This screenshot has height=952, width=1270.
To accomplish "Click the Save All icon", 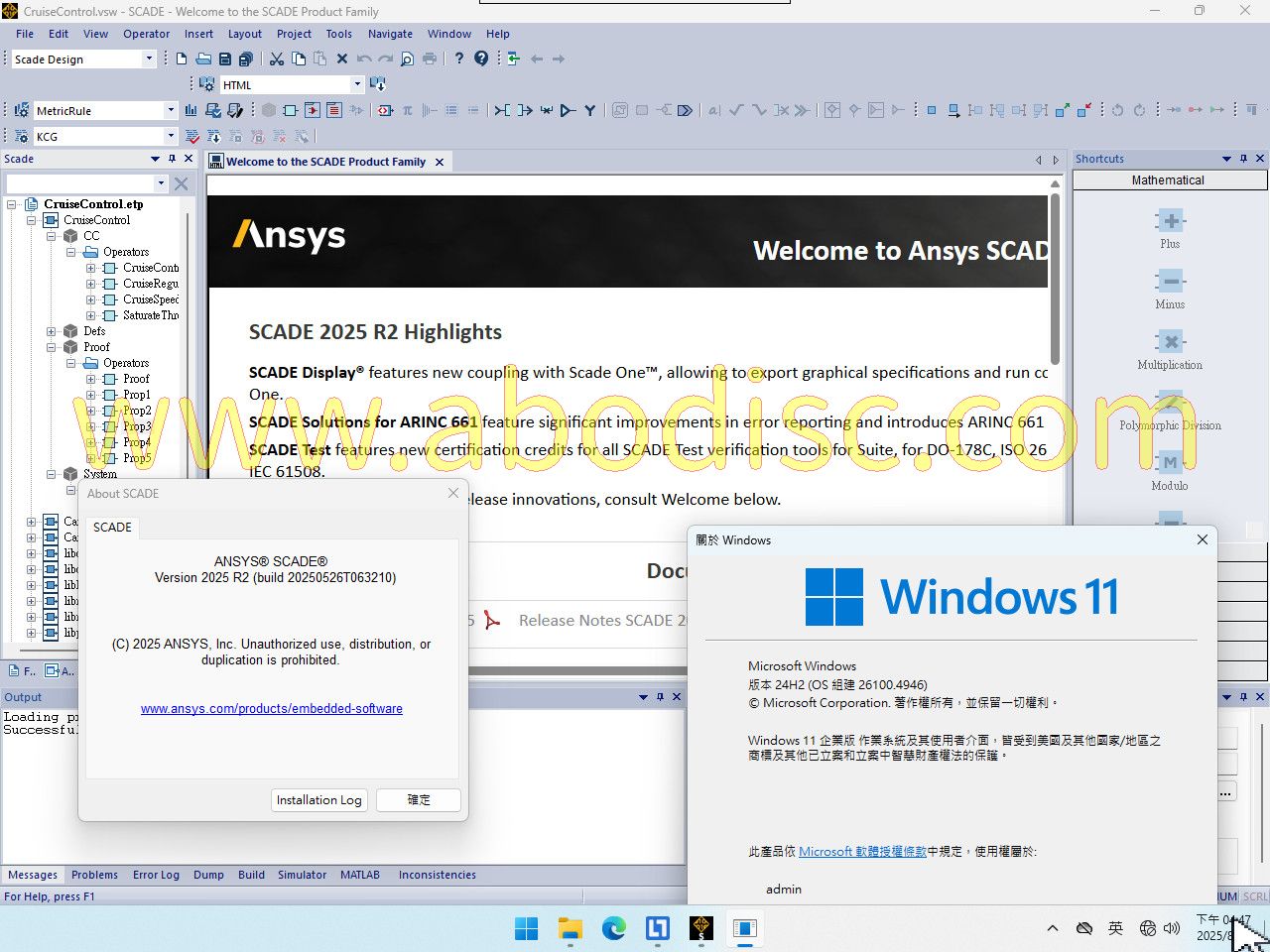I will pos(246,59).
